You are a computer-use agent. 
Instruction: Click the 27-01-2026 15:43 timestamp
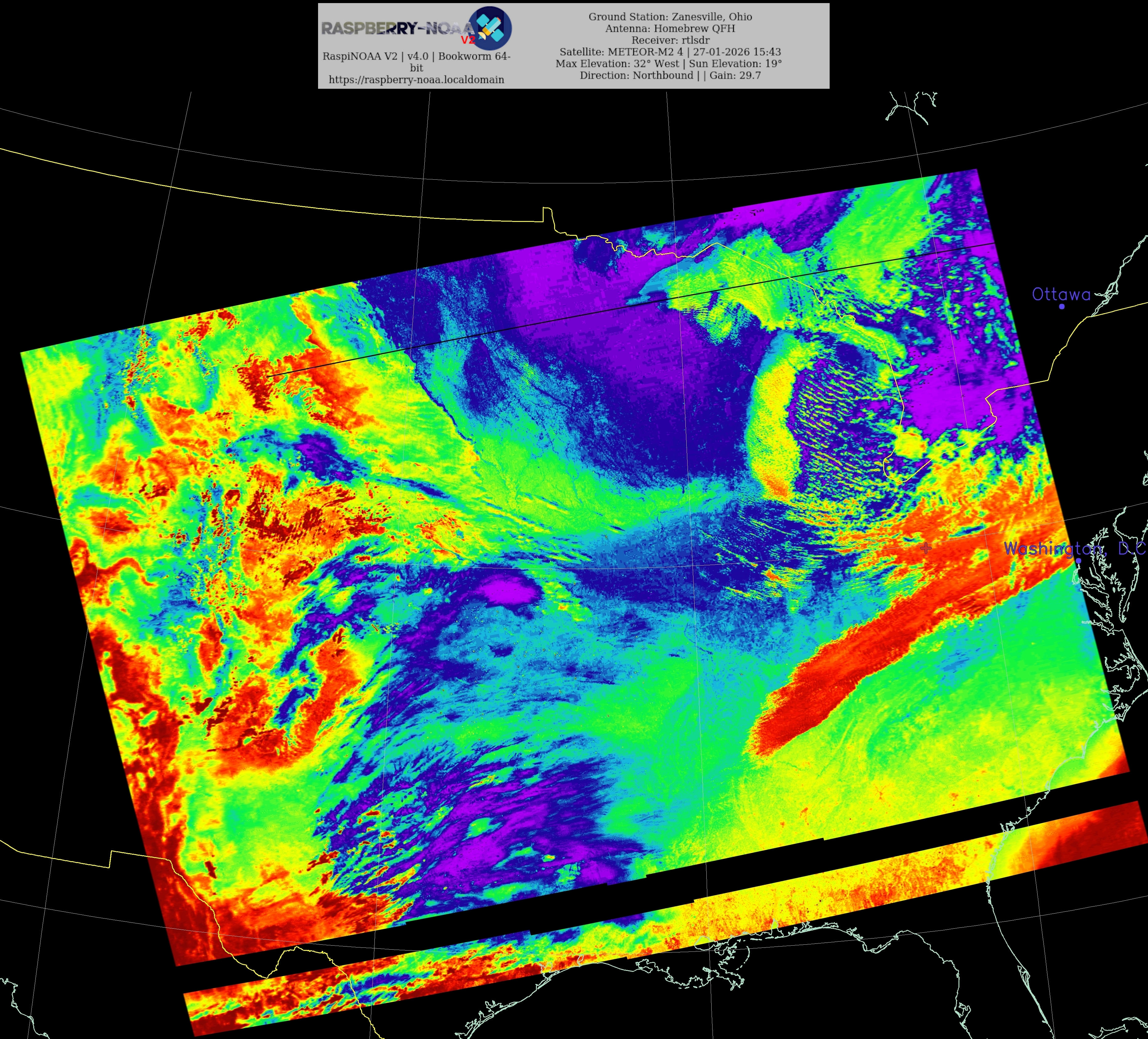click(x=737, y=52)
